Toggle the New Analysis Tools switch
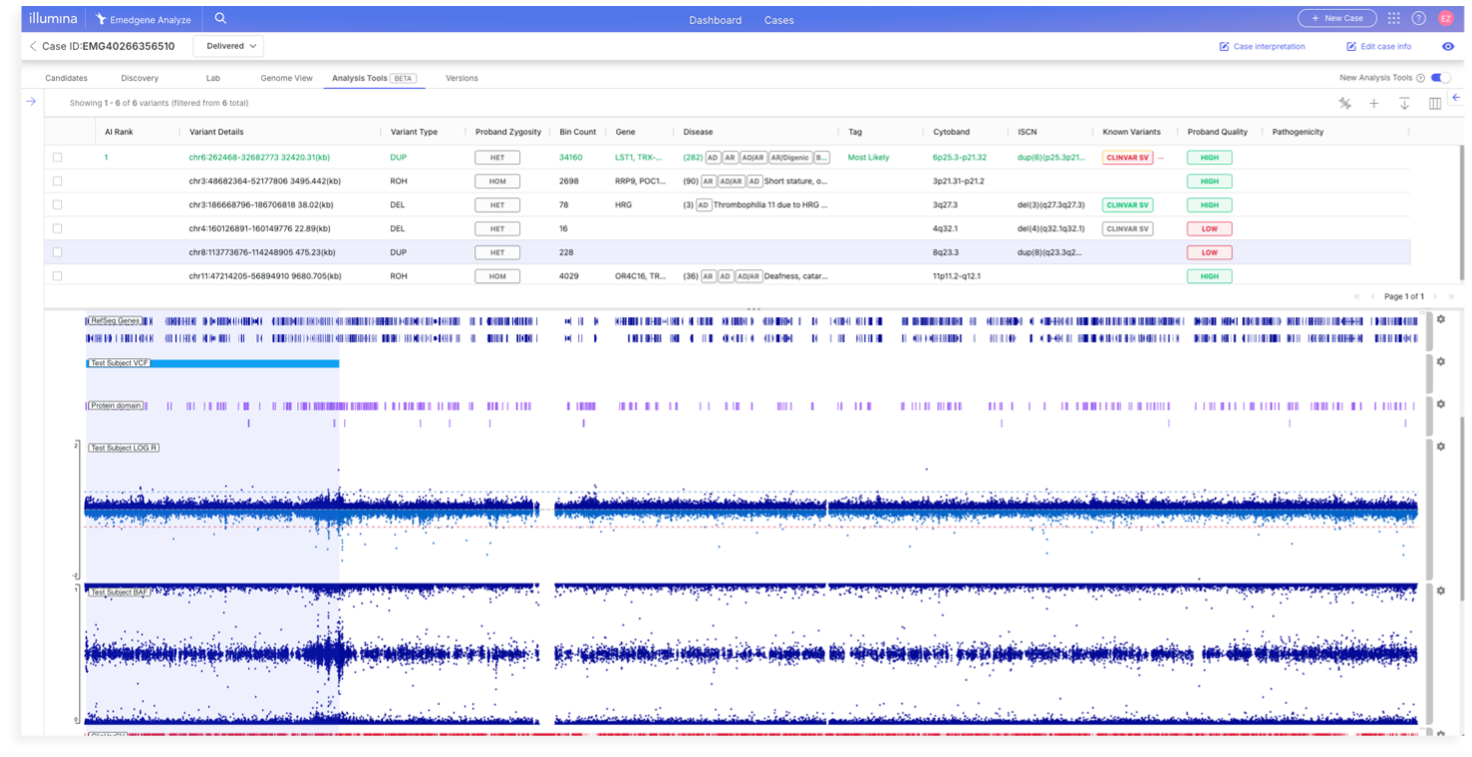This screenshot has height=757, width=1472. 1440,78
